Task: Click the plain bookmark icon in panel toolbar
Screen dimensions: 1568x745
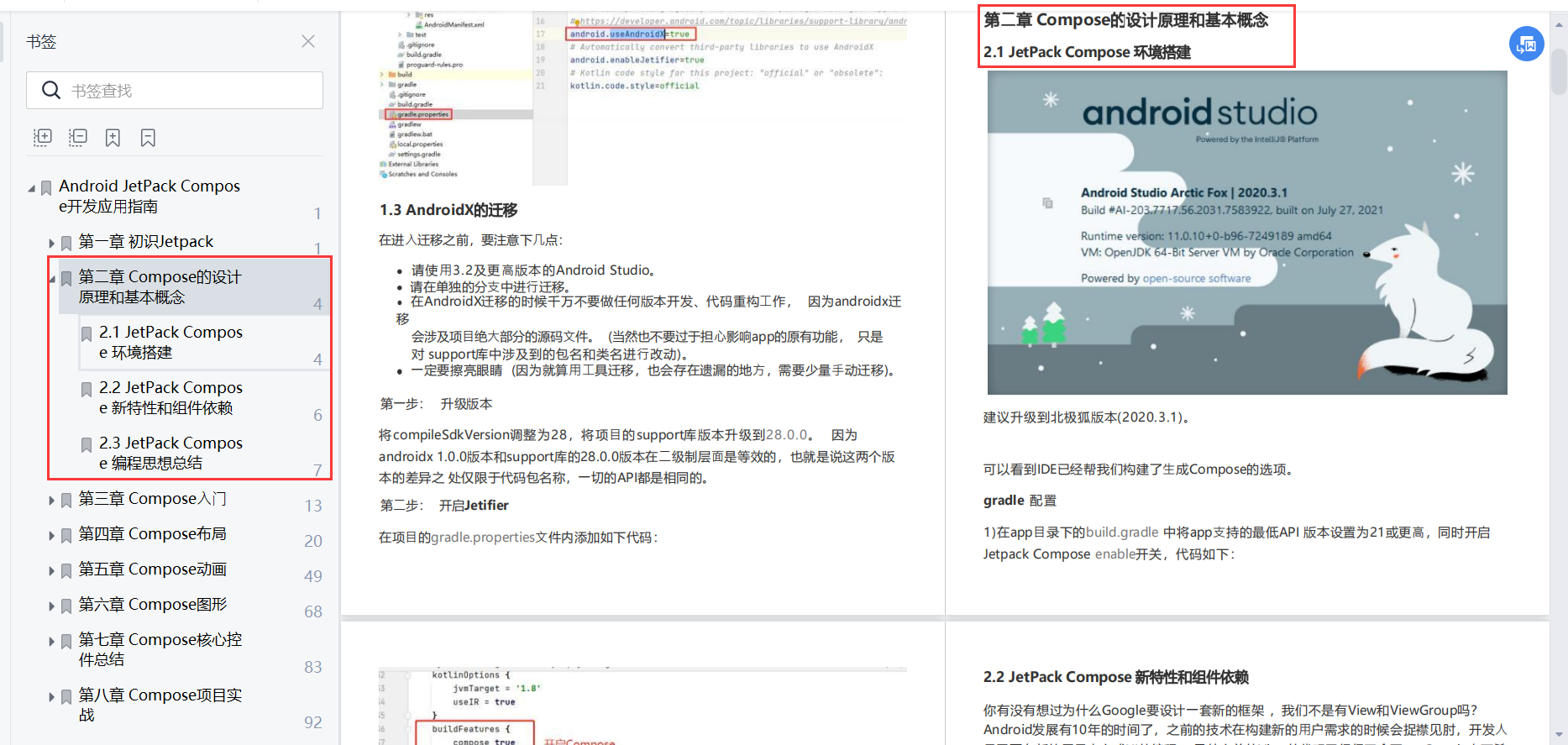Action: pos(148,138)
